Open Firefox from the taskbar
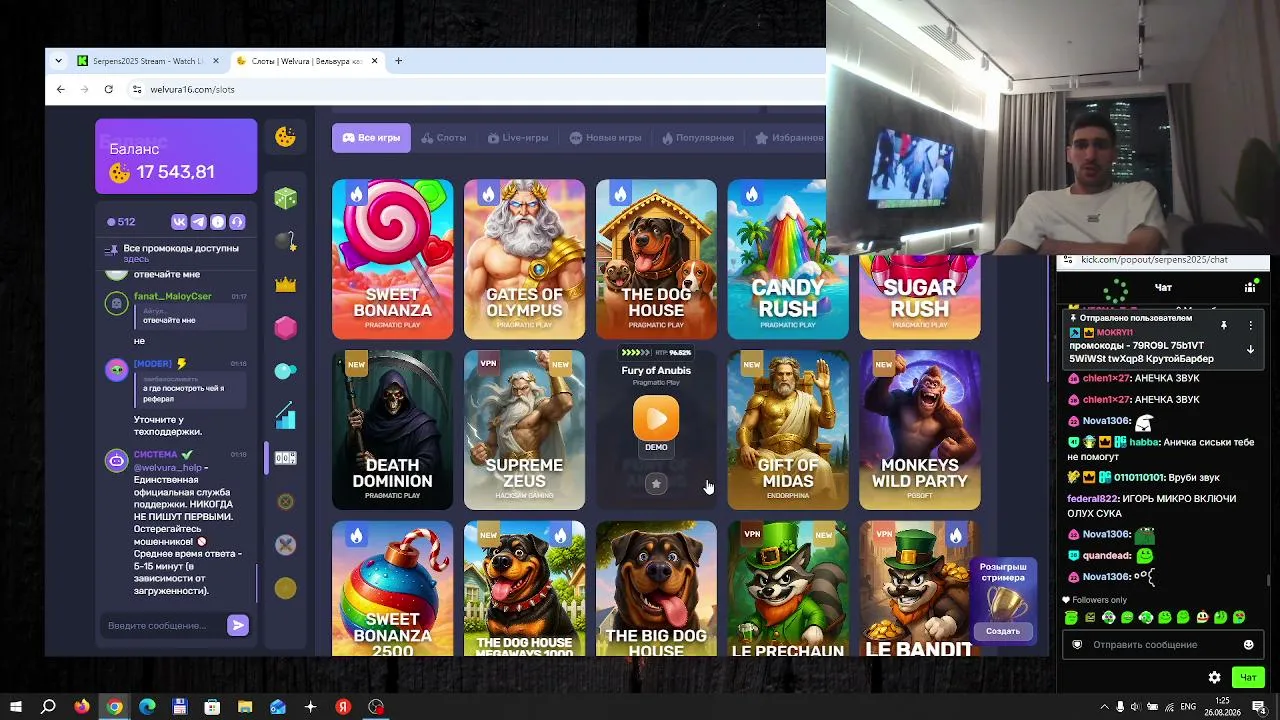Screen dimensions: 1280x720 (82, 707)
